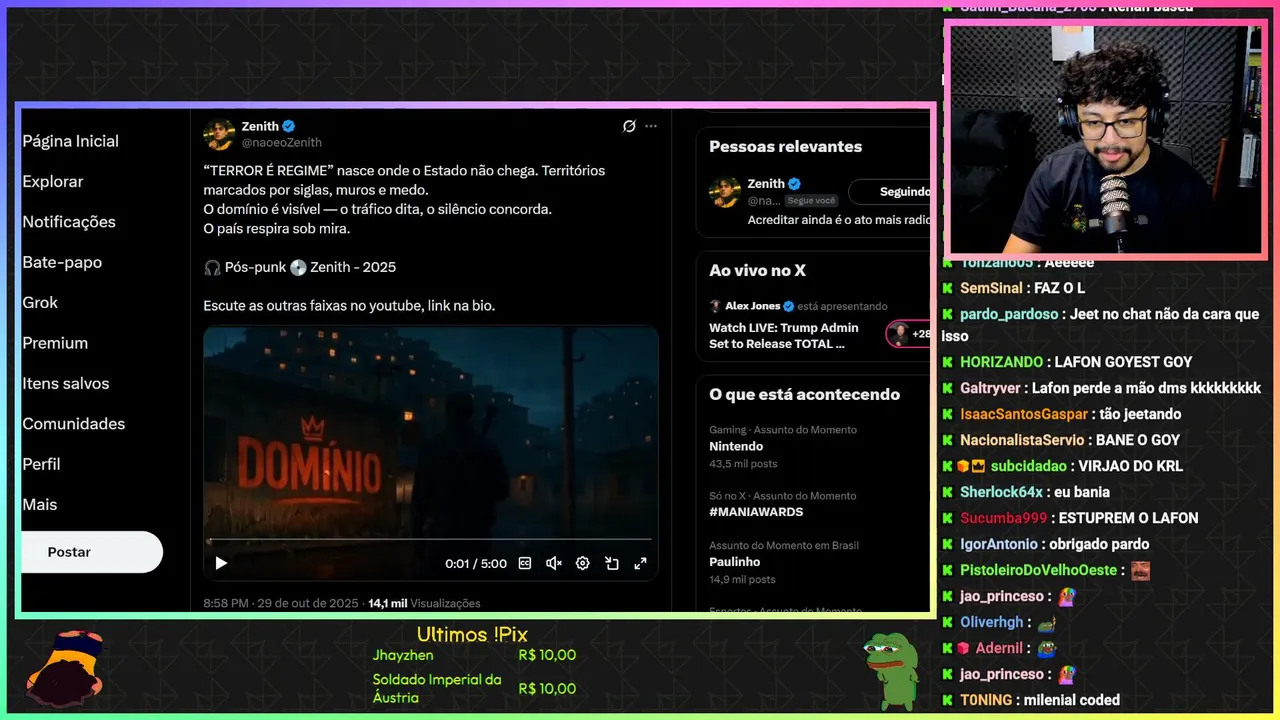Play the DOMÍNIO video
The height and width of the screenshot is (720, 1280).
(221, 563)
